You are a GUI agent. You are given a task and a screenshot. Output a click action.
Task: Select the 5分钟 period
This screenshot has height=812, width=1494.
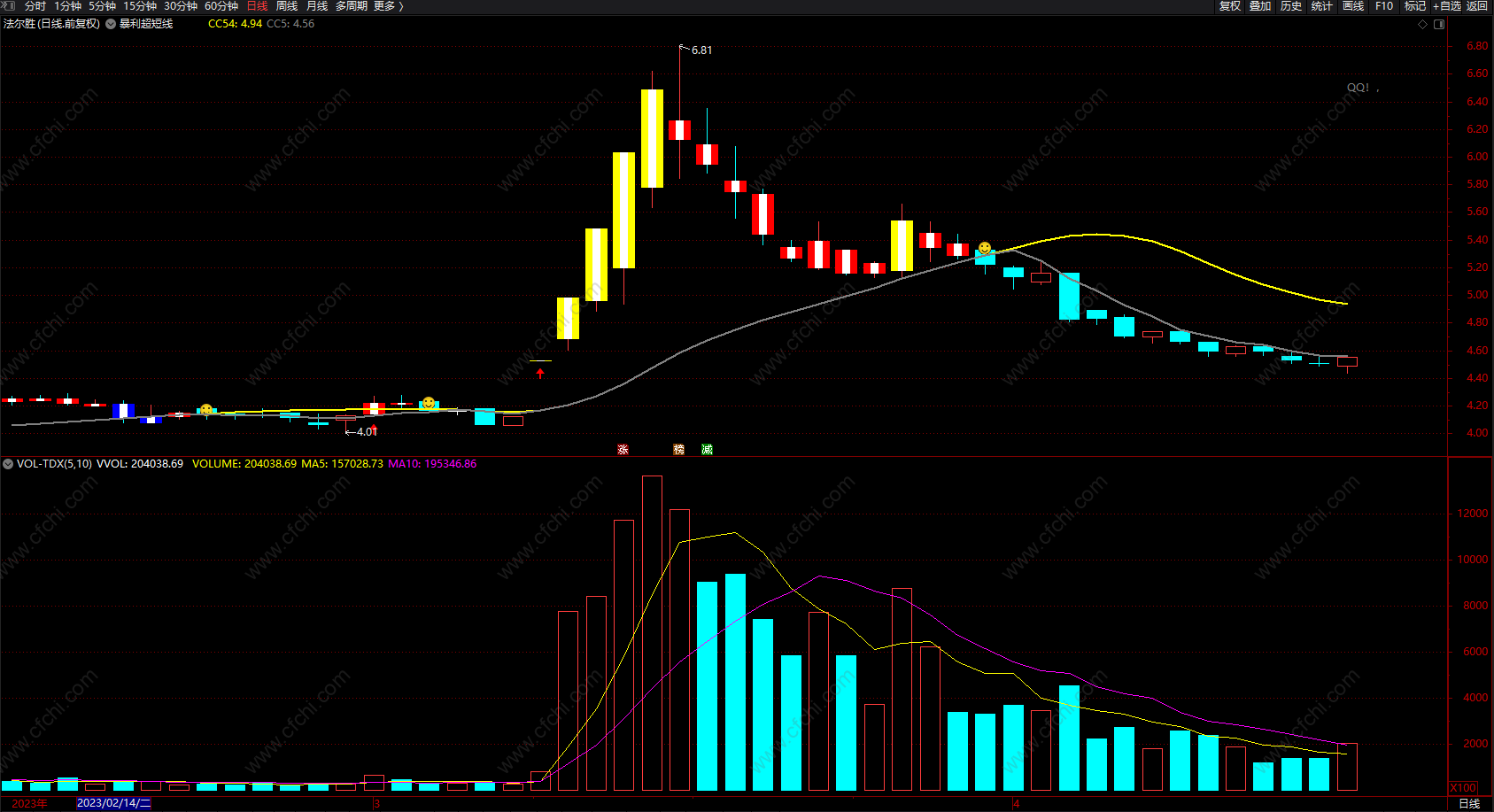102,6
